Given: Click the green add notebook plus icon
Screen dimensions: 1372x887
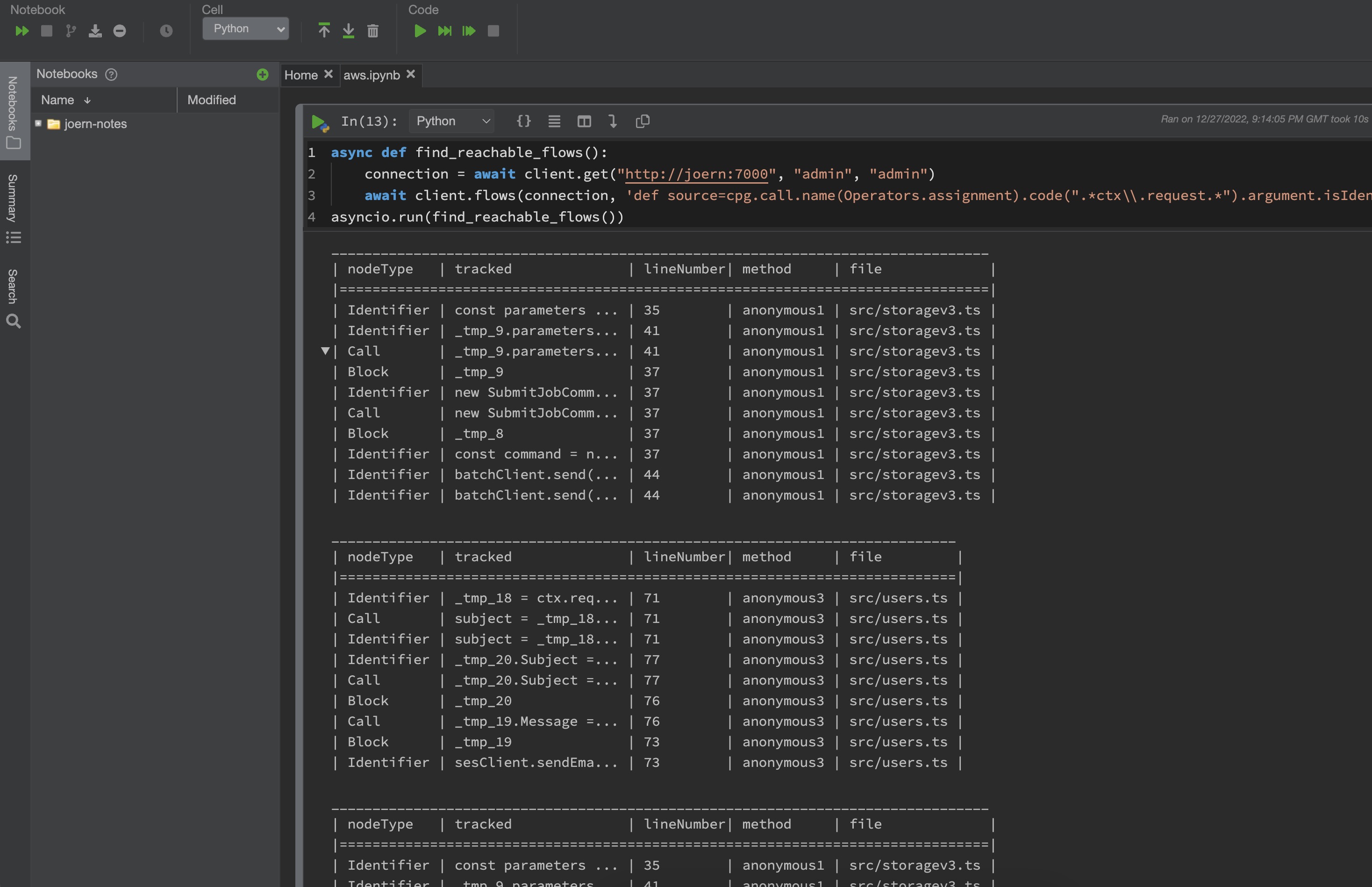Looking at the screenshot, I should 262,74.
